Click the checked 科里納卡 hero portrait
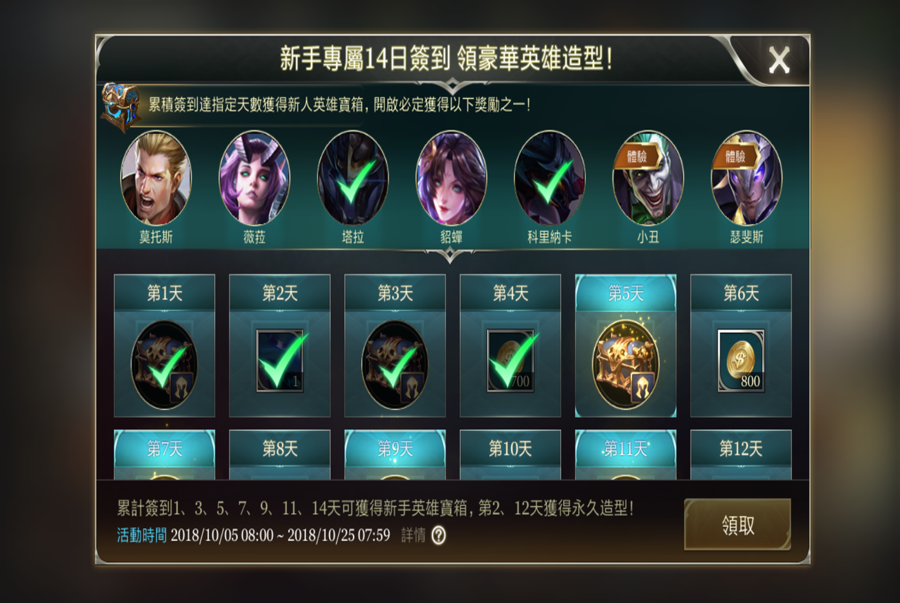The width and height of the screenshot is (900, 603). click(x=549, y=178)
